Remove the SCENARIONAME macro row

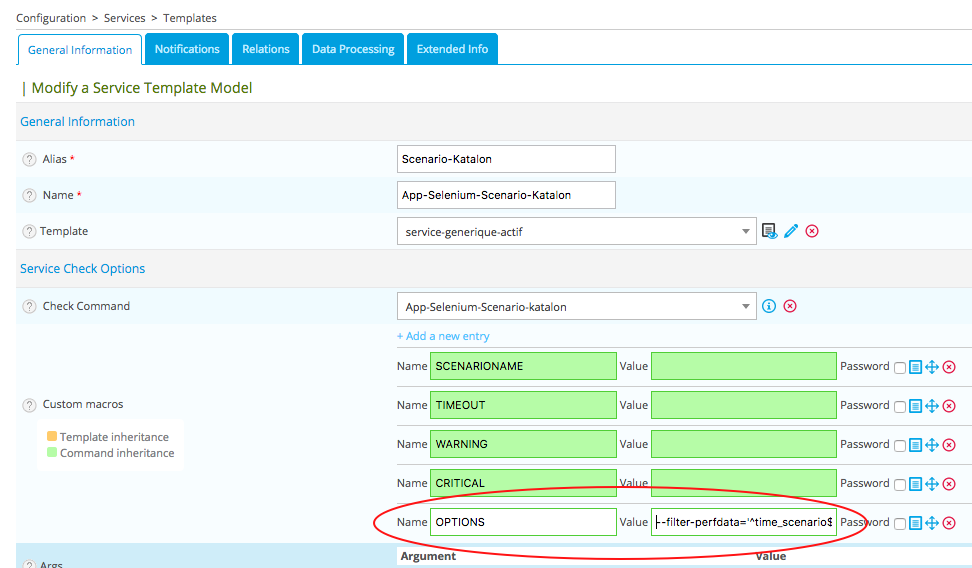(x=949, y=367)
